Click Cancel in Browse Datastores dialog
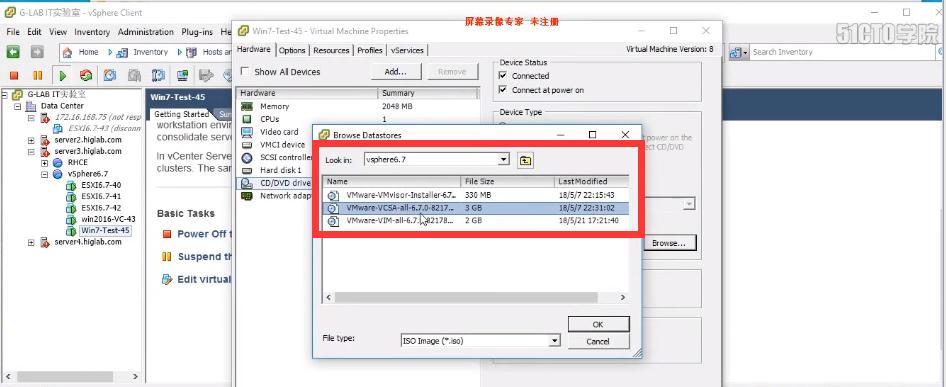The image size is (946, 387). (598, 341)
